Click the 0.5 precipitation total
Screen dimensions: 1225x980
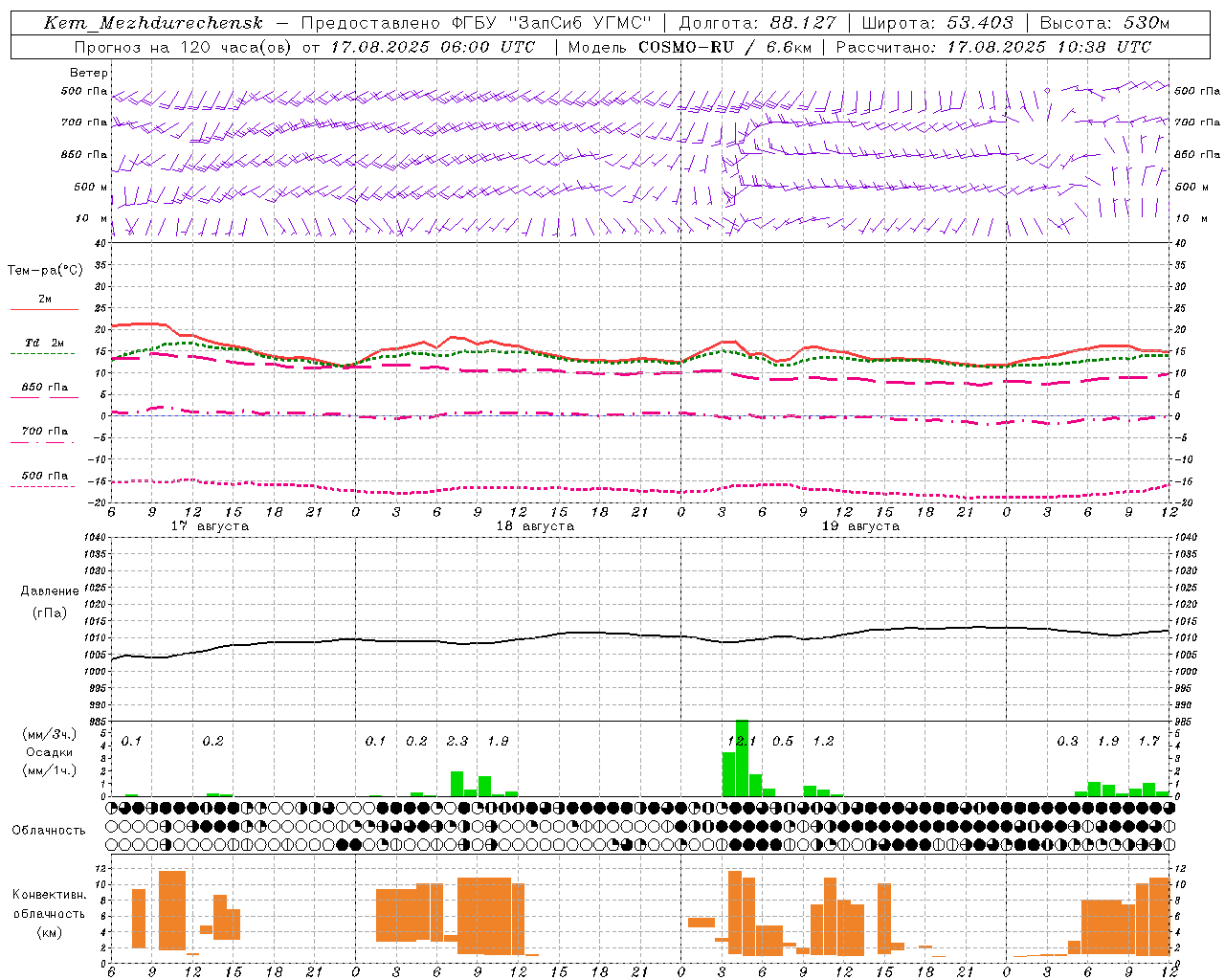pyautogui.click(x=783, y=741)
